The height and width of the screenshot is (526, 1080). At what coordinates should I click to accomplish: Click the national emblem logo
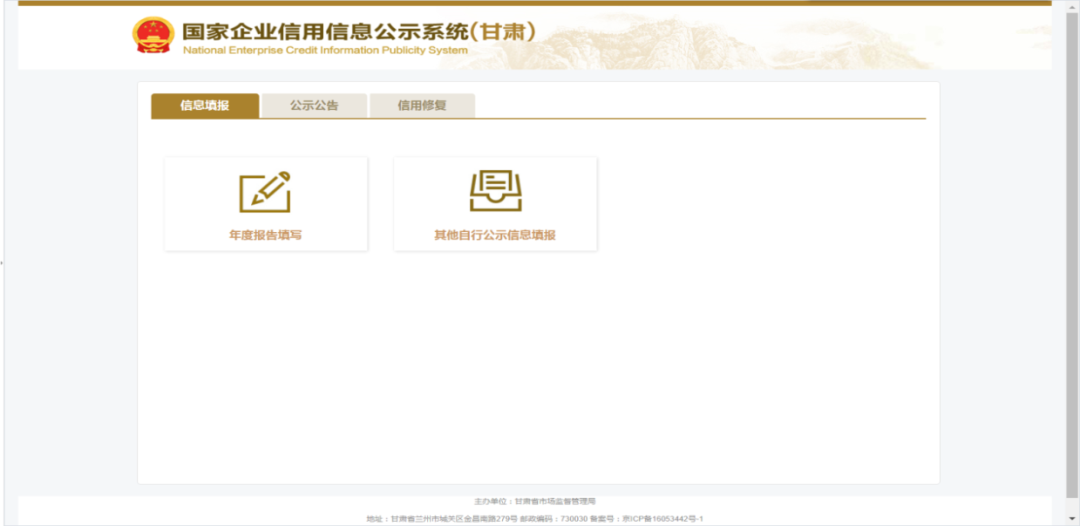[x=153, y=36]
